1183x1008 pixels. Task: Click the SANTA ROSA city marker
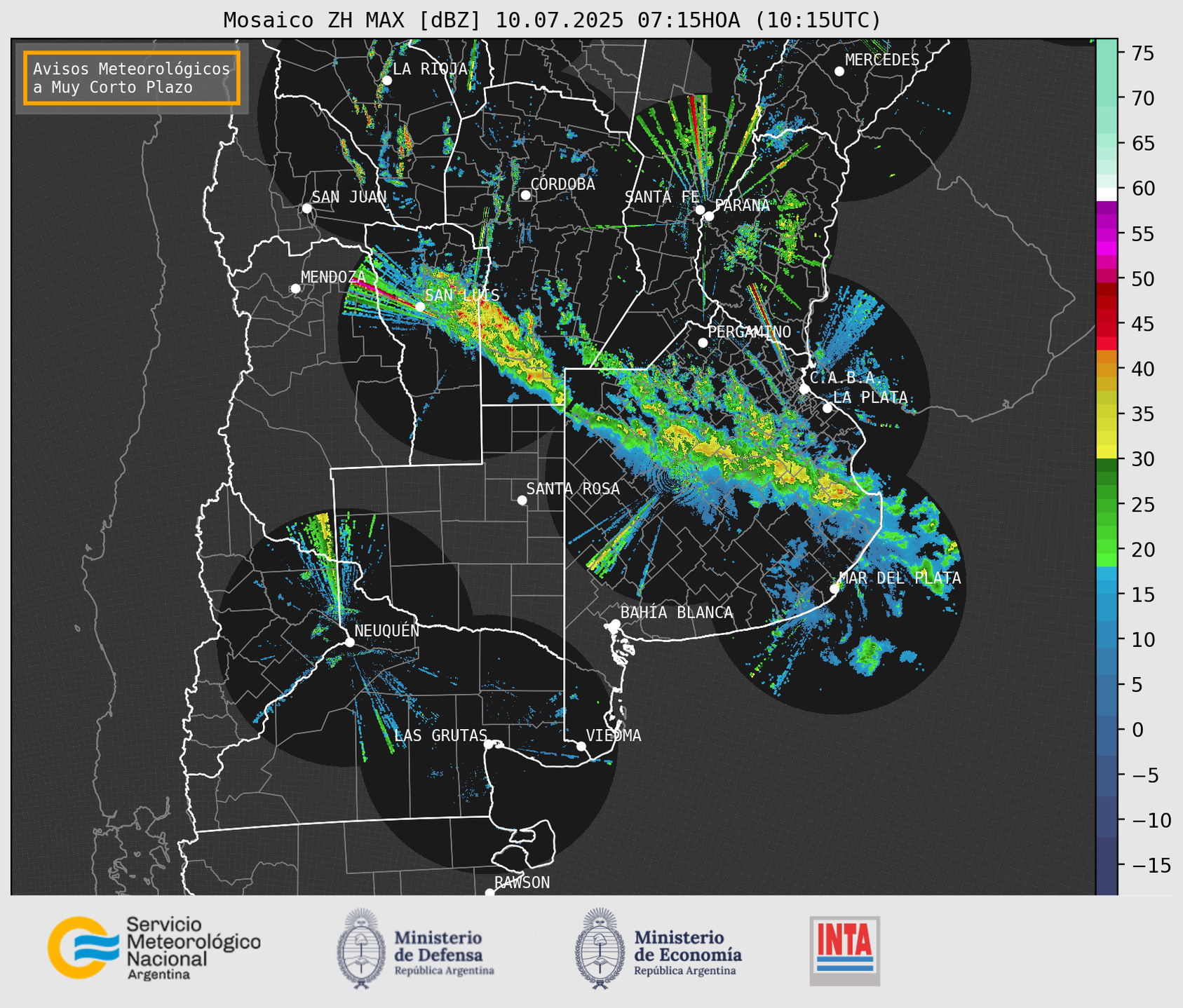[x=522, y=500]
